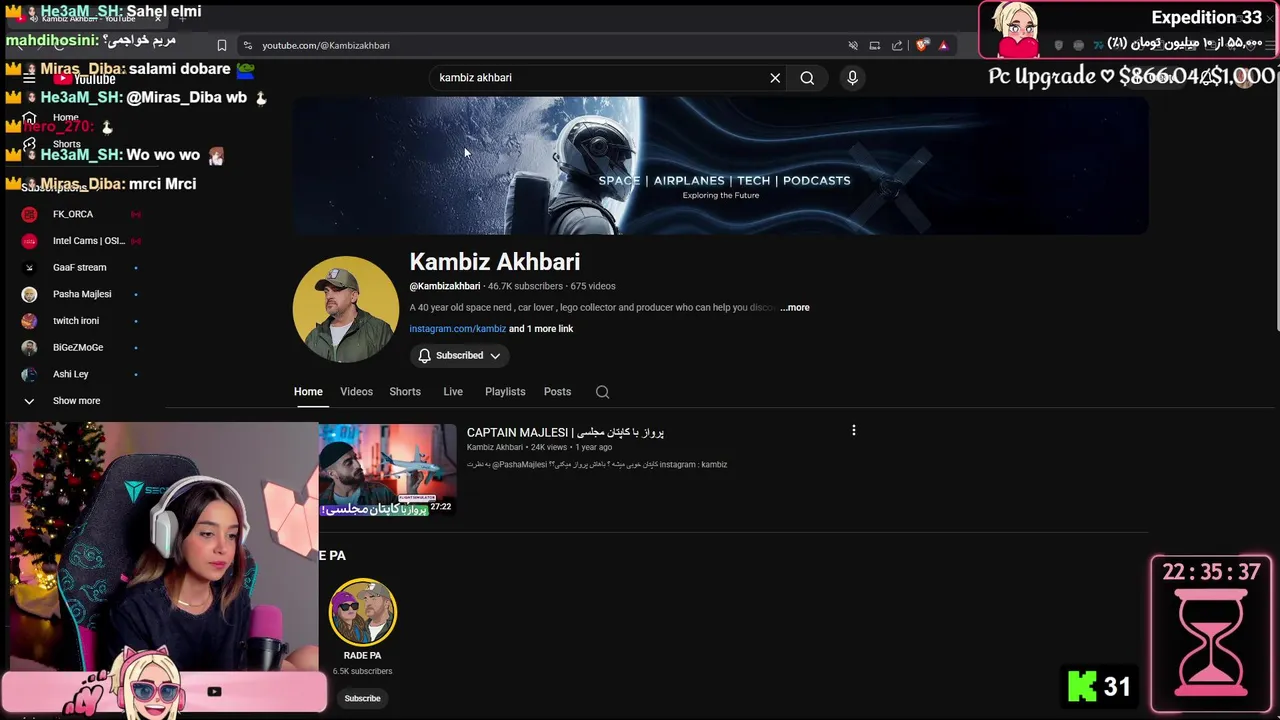This screenshot has height=720, width=1280.
Task: Click the channel search magnifier icon
Action: (602, 392)
